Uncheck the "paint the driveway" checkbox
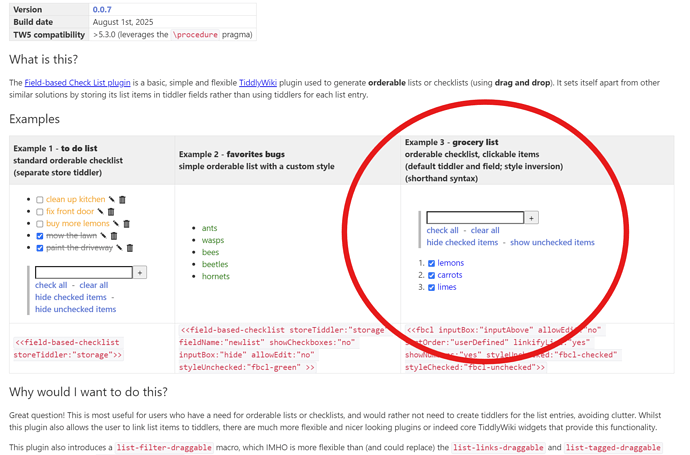 click(40, 248)
